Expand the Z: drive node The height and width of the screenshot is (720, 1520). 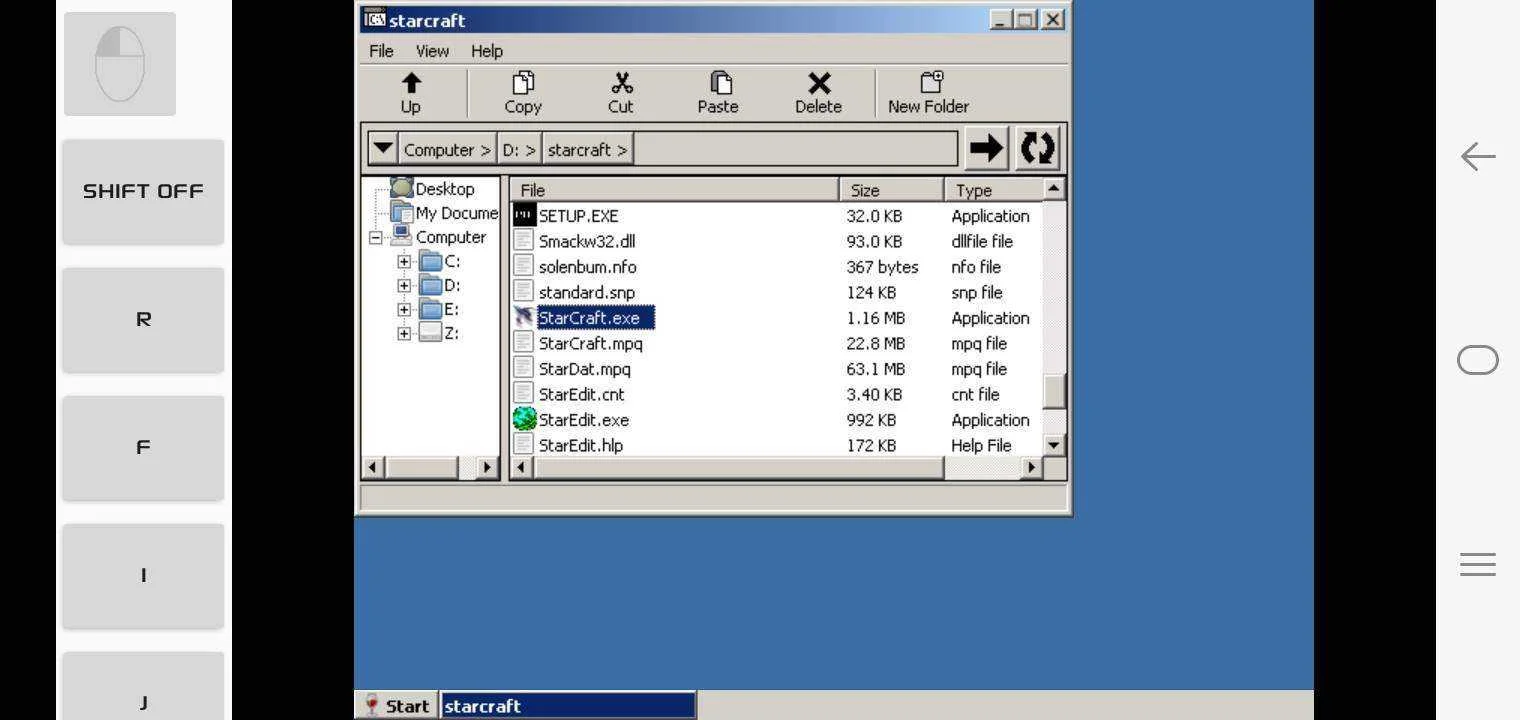(404, 333)
